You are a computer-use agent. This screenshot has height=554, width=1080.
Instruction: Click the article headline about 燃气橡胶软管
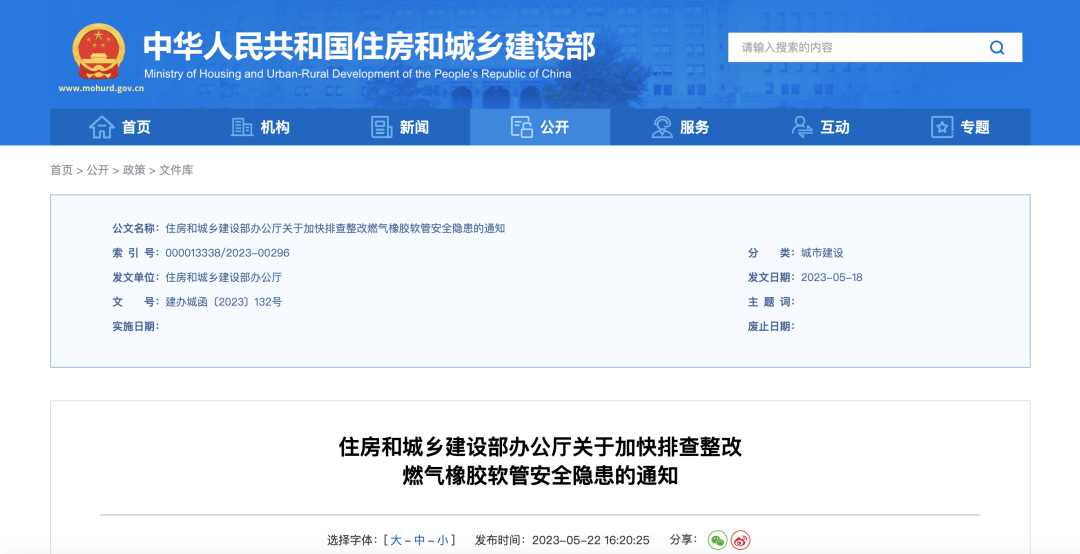tap(540, 461)
